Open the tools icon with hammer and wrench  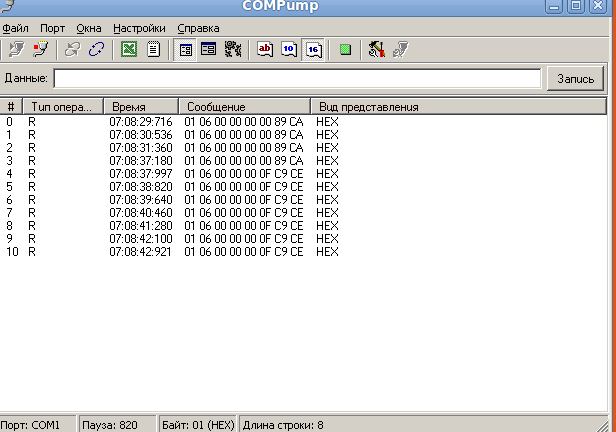pos(376,49)
